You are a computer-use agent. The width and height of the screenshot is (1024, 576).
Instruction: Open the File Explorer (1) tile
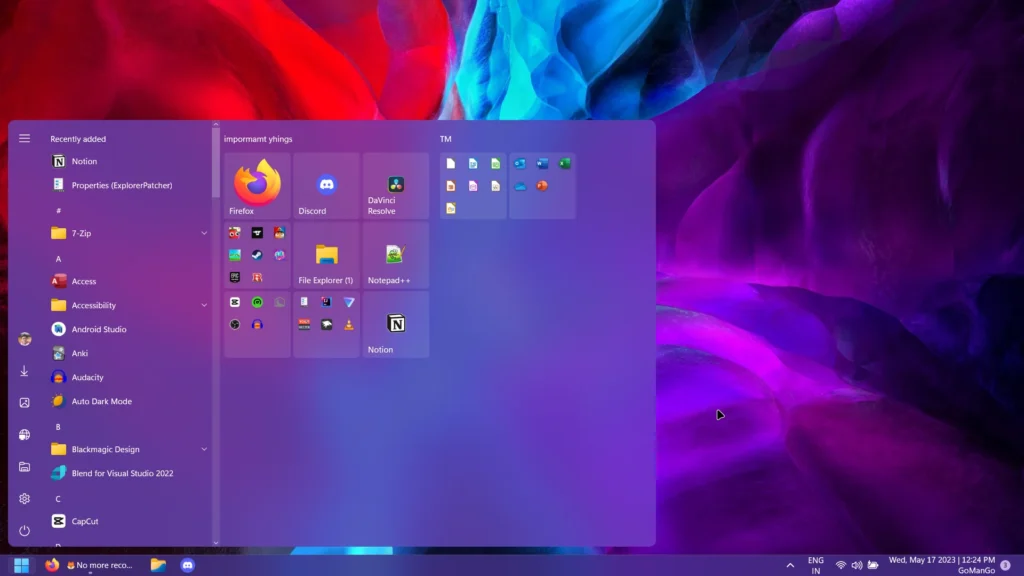[x=327, y=255]
